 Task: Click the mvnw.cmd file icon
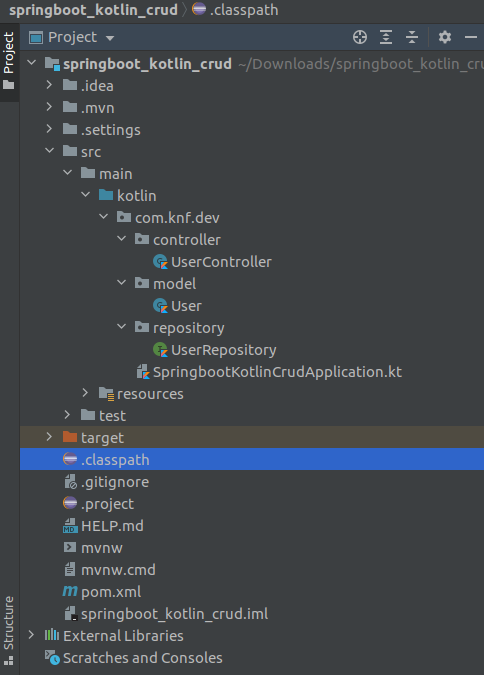pos(70,570)
